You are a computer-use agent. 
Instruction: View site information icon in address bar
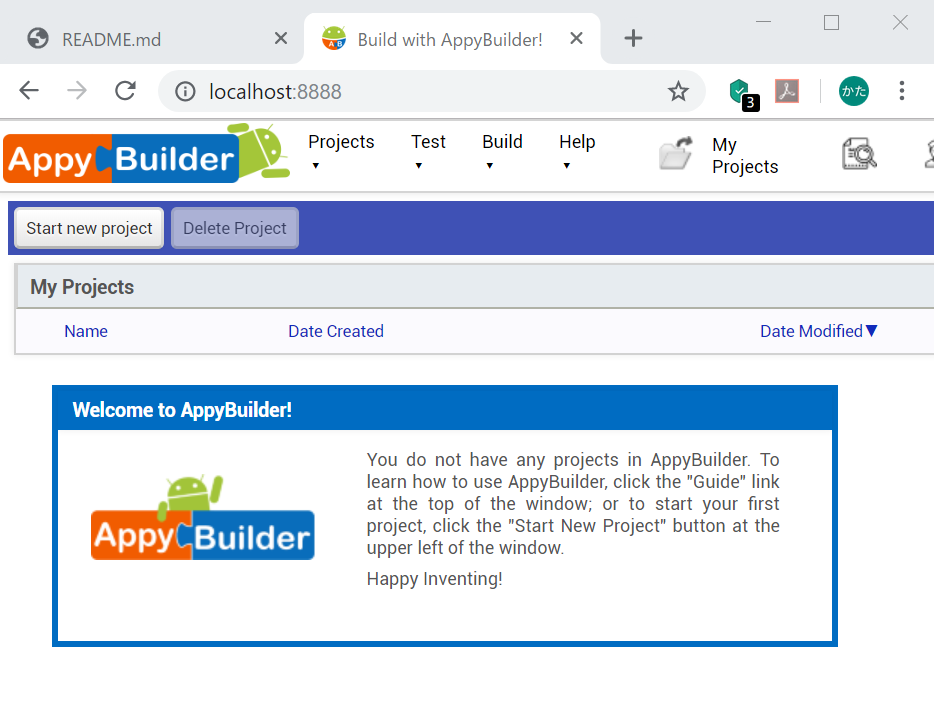tap(185, 92)
